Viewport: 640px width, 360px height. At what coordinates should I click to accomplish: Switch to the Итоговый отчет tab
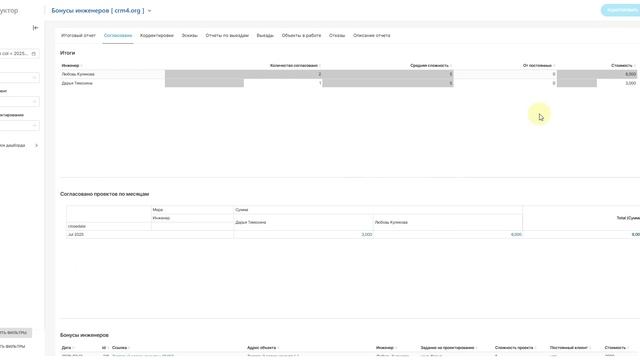pos(78,36)
